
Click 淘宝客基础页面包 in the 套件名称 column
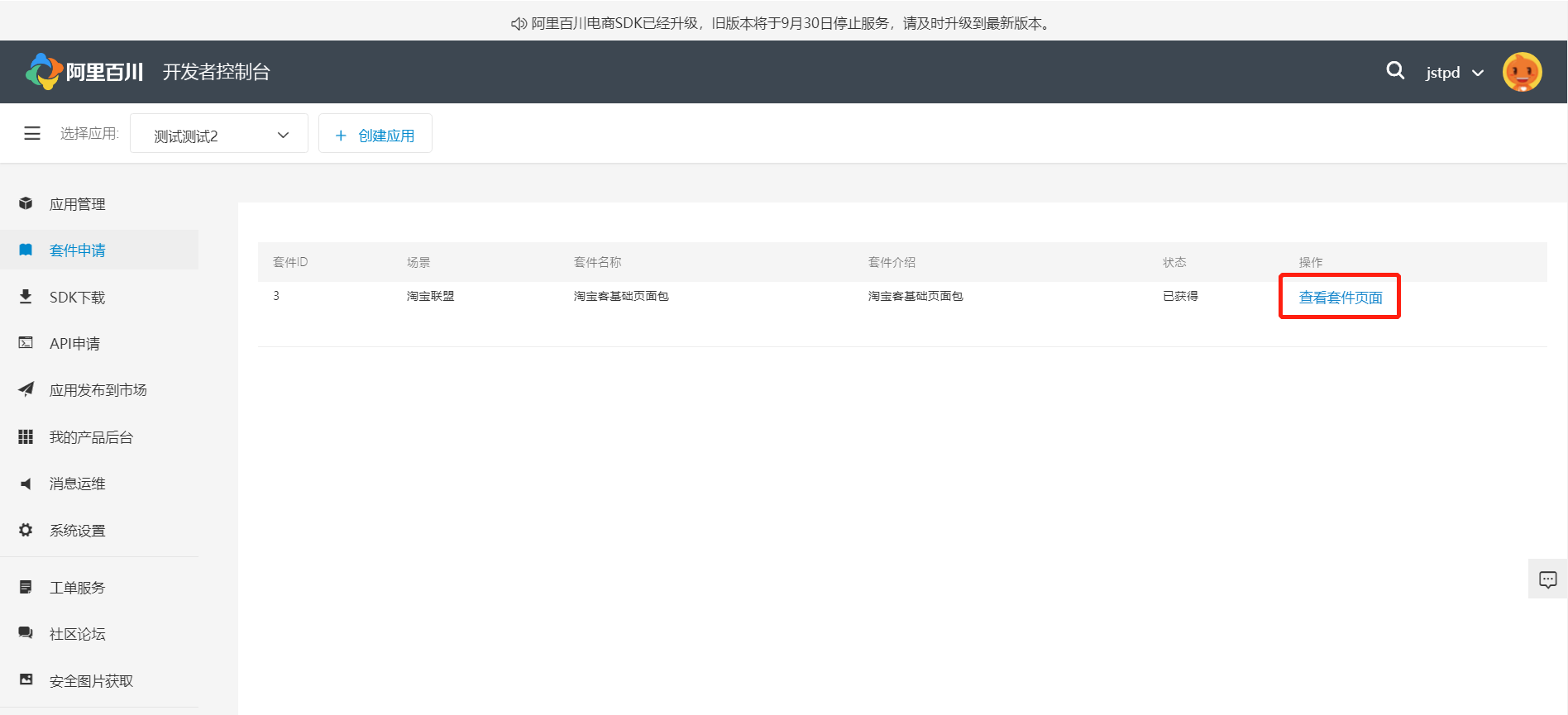621,296
